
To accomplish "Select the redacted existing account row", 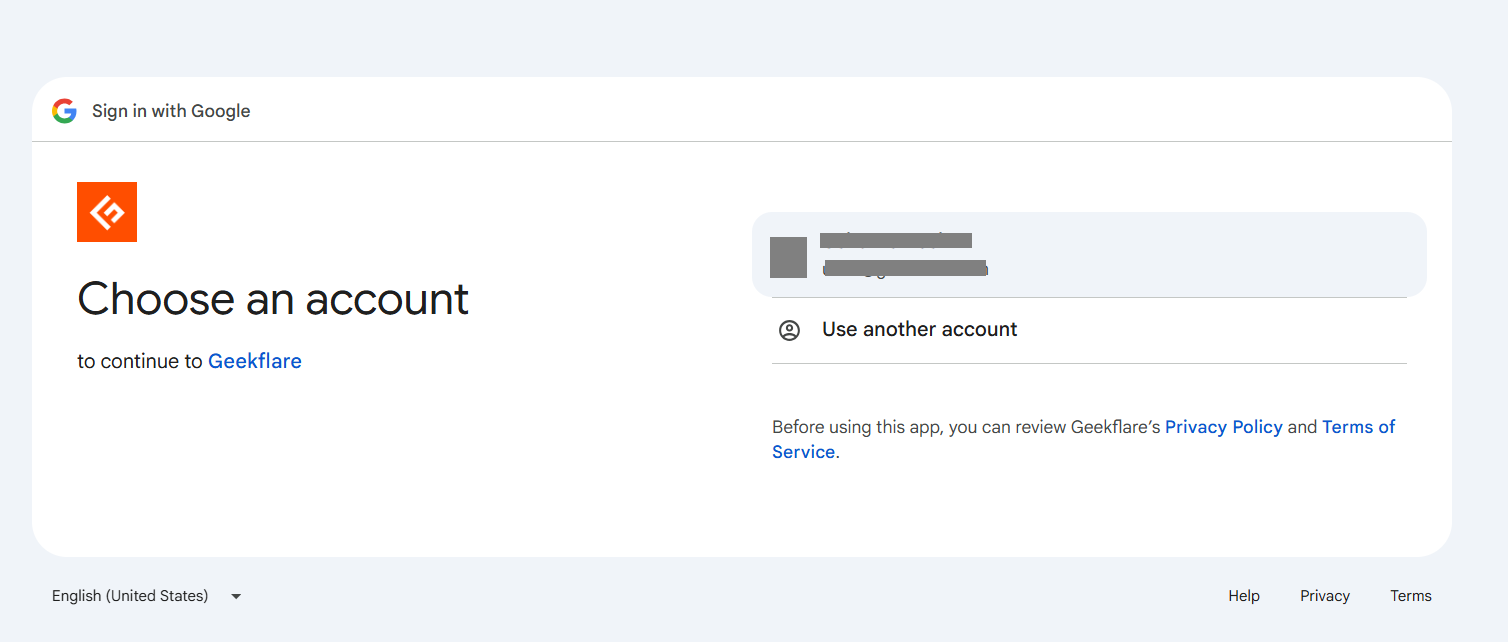I will (x=1089, y=255).
